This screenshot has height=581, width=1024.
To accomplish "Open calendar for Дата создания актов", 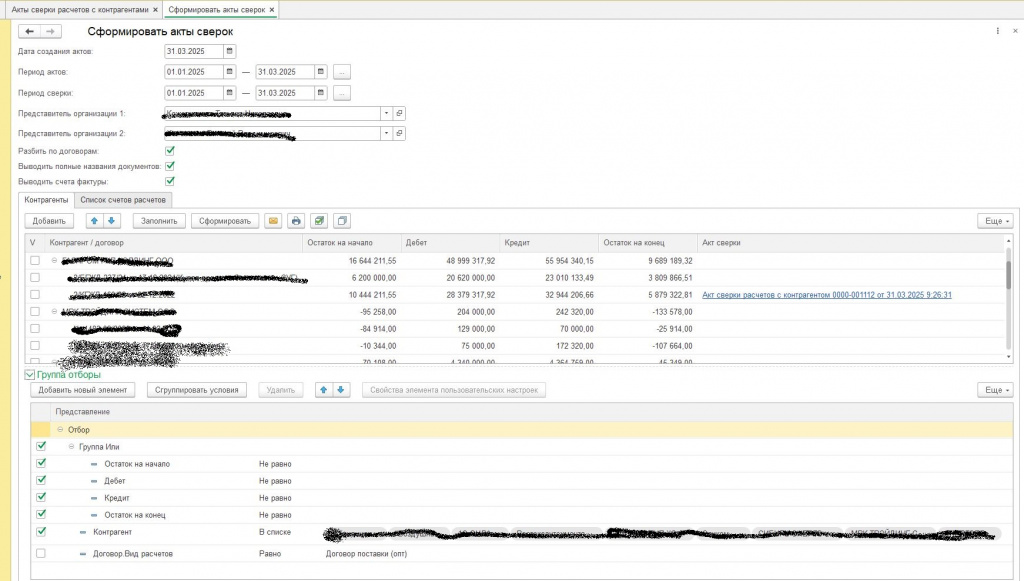I will click(229, 51).
